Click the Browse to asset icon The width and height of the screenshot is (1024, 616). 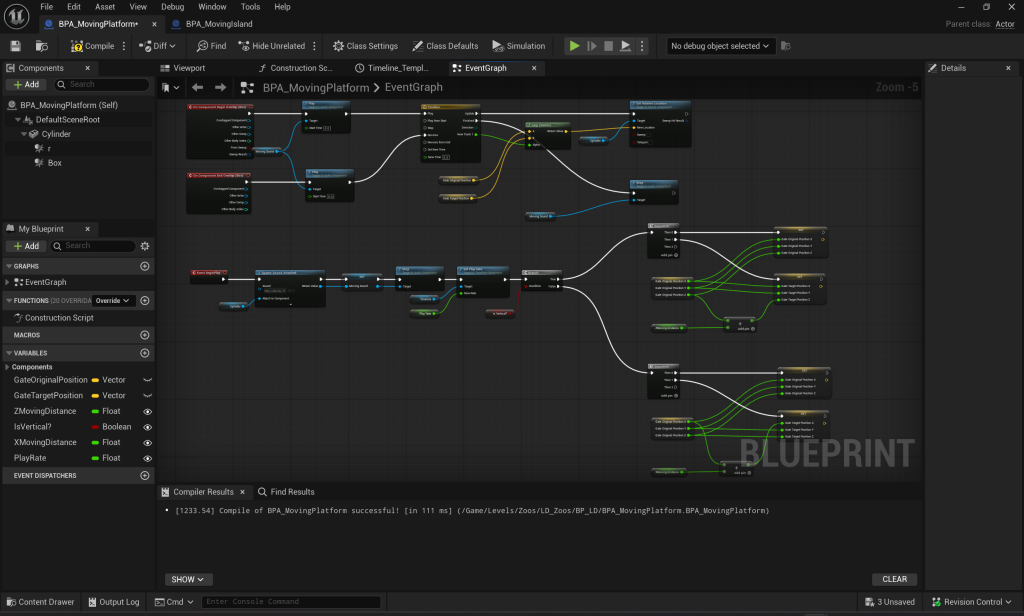[41, 46]
